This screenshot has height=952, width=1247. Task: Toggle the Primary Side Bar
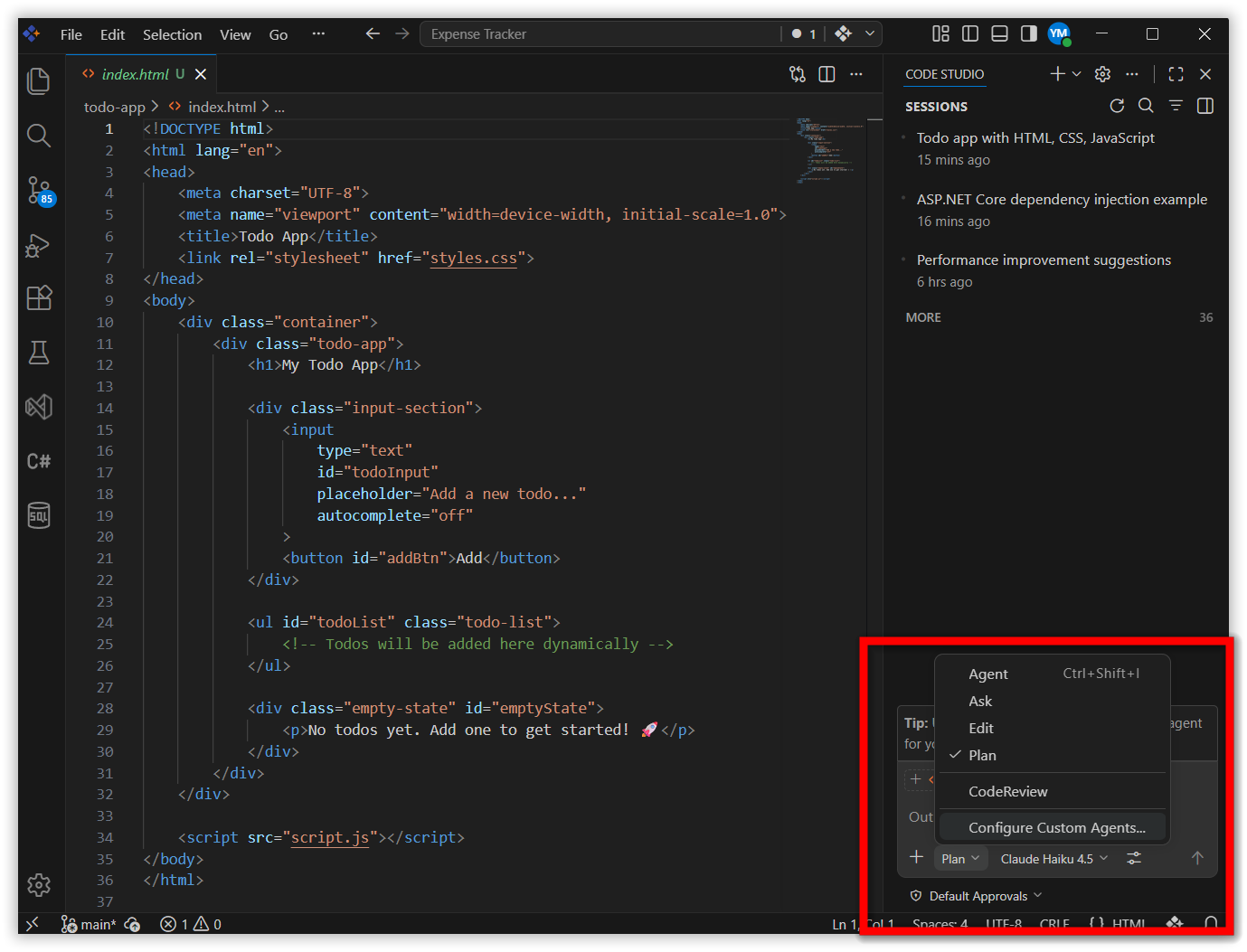coord(970,33)
